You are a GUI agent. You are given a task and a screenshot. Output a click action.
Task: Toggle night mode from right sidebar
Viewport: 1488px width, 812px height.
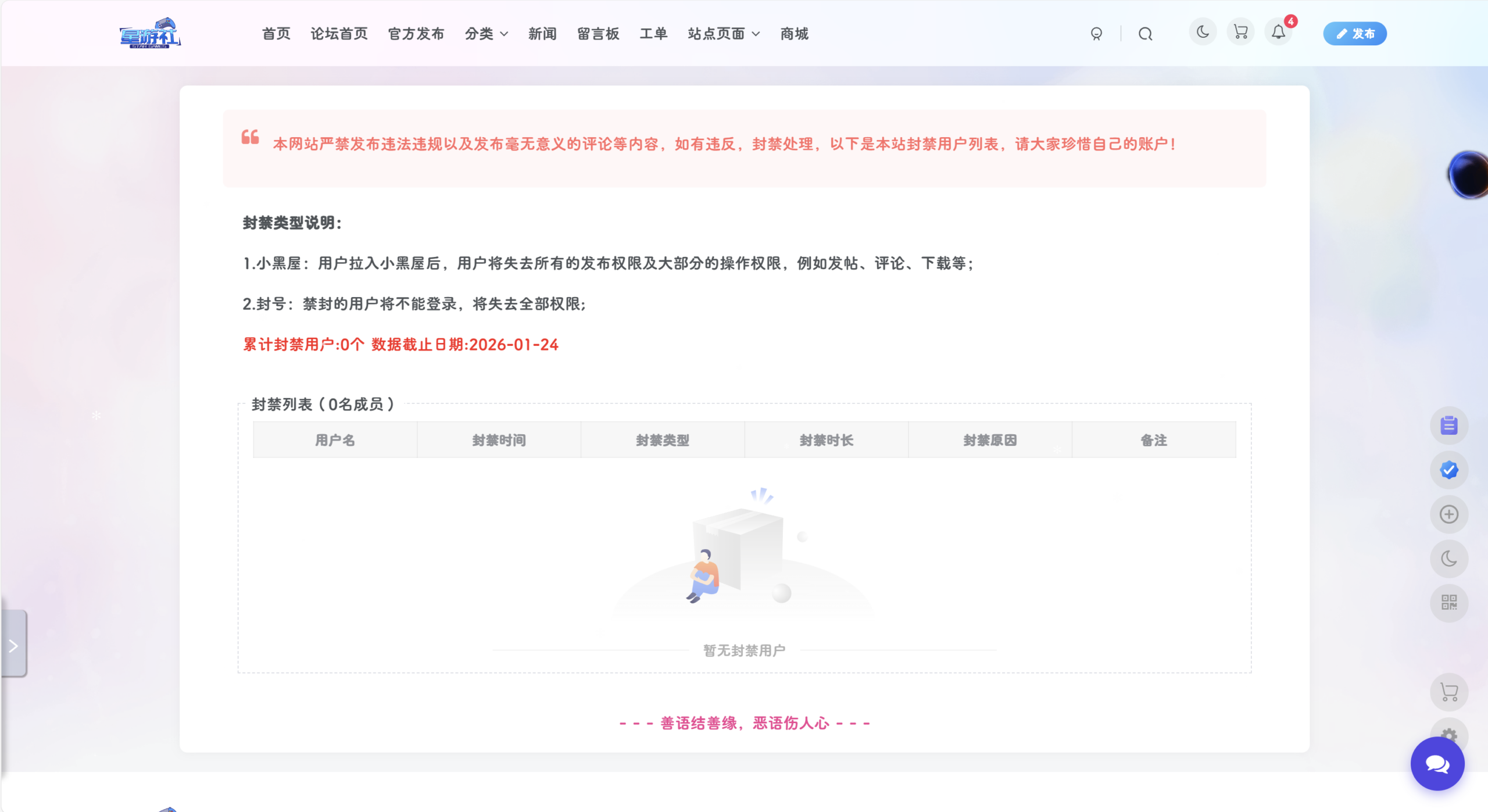pyautogui.click(x=1448, y=559)
